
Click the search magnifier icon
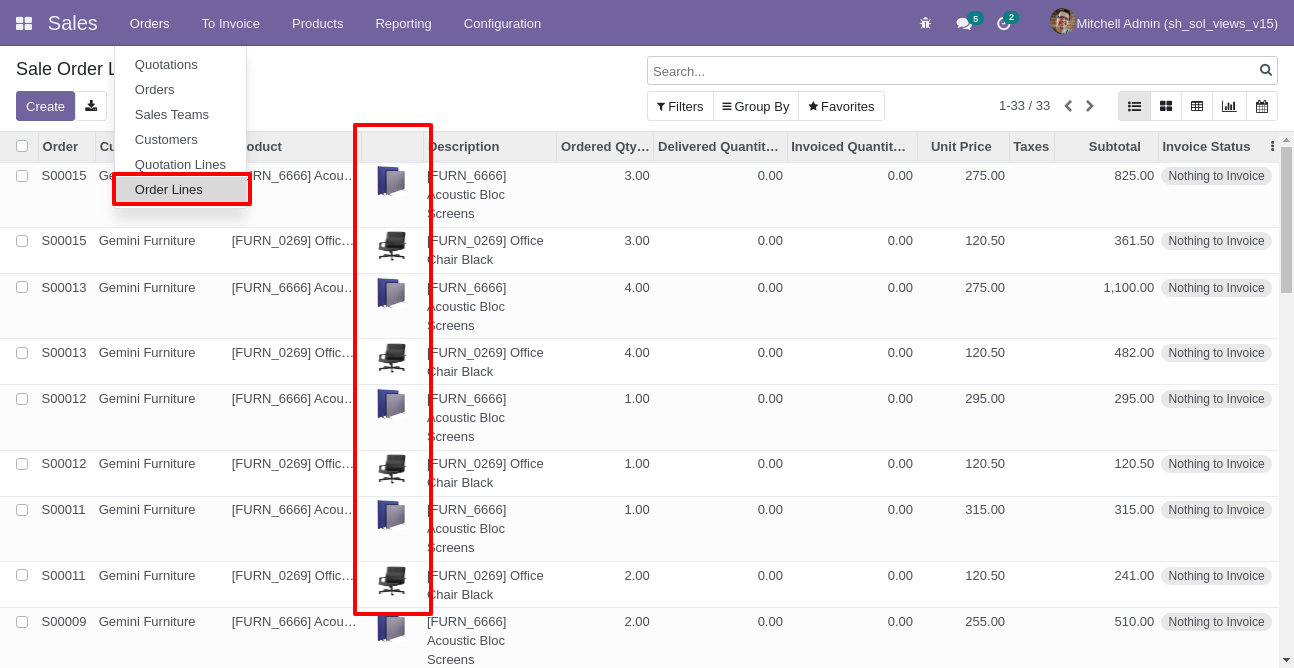(1266, 70)
